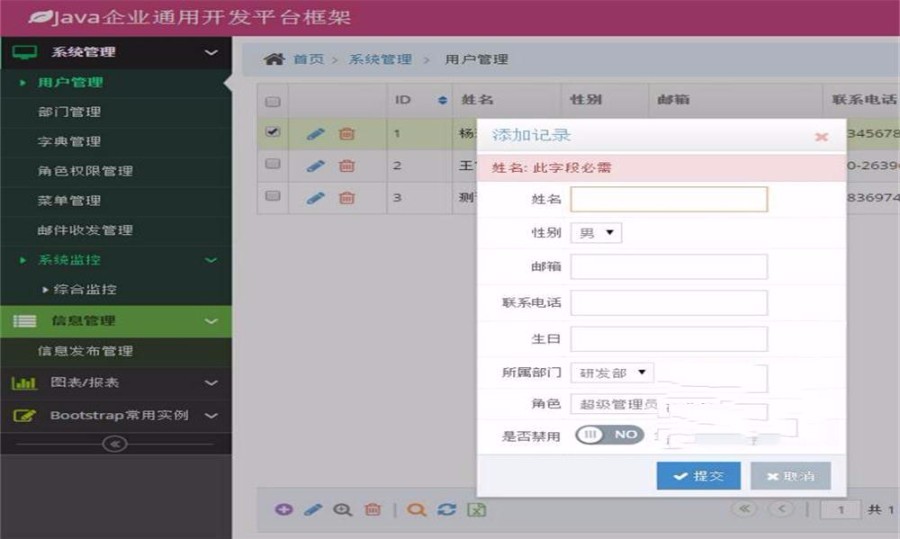
Task: Open the 性别 dropdown showing 男
Action: pos(596,232)
